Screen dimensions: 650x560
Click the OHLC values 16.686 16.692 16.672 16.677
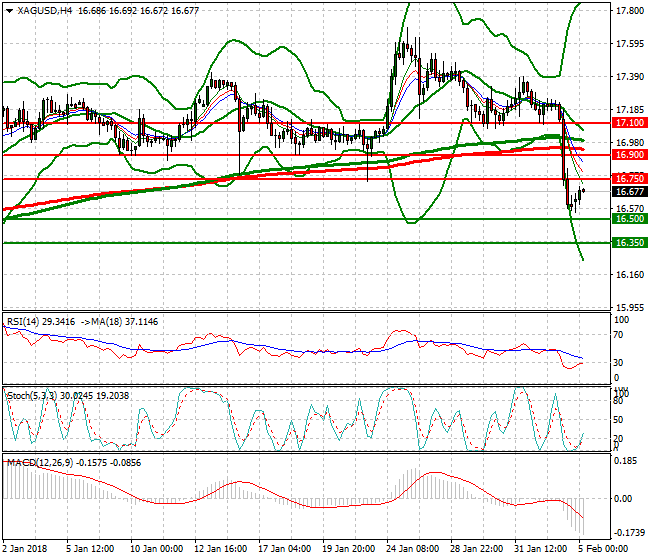pos(138,11)
